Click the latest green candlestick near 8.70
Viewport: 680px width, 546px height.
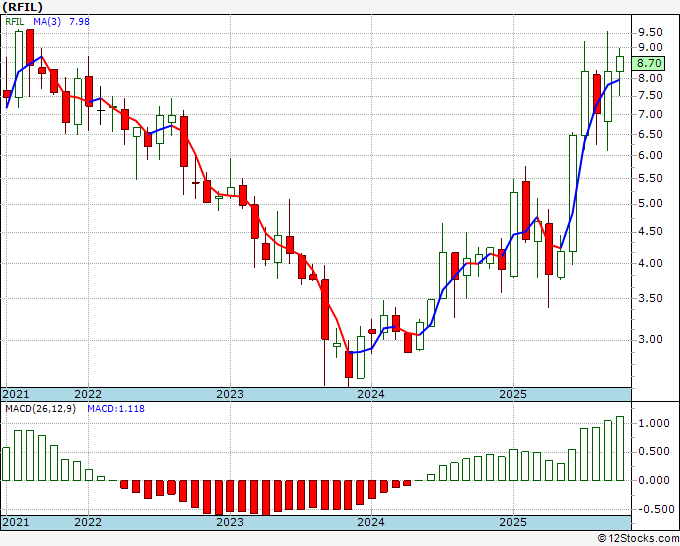pos(620,64)
